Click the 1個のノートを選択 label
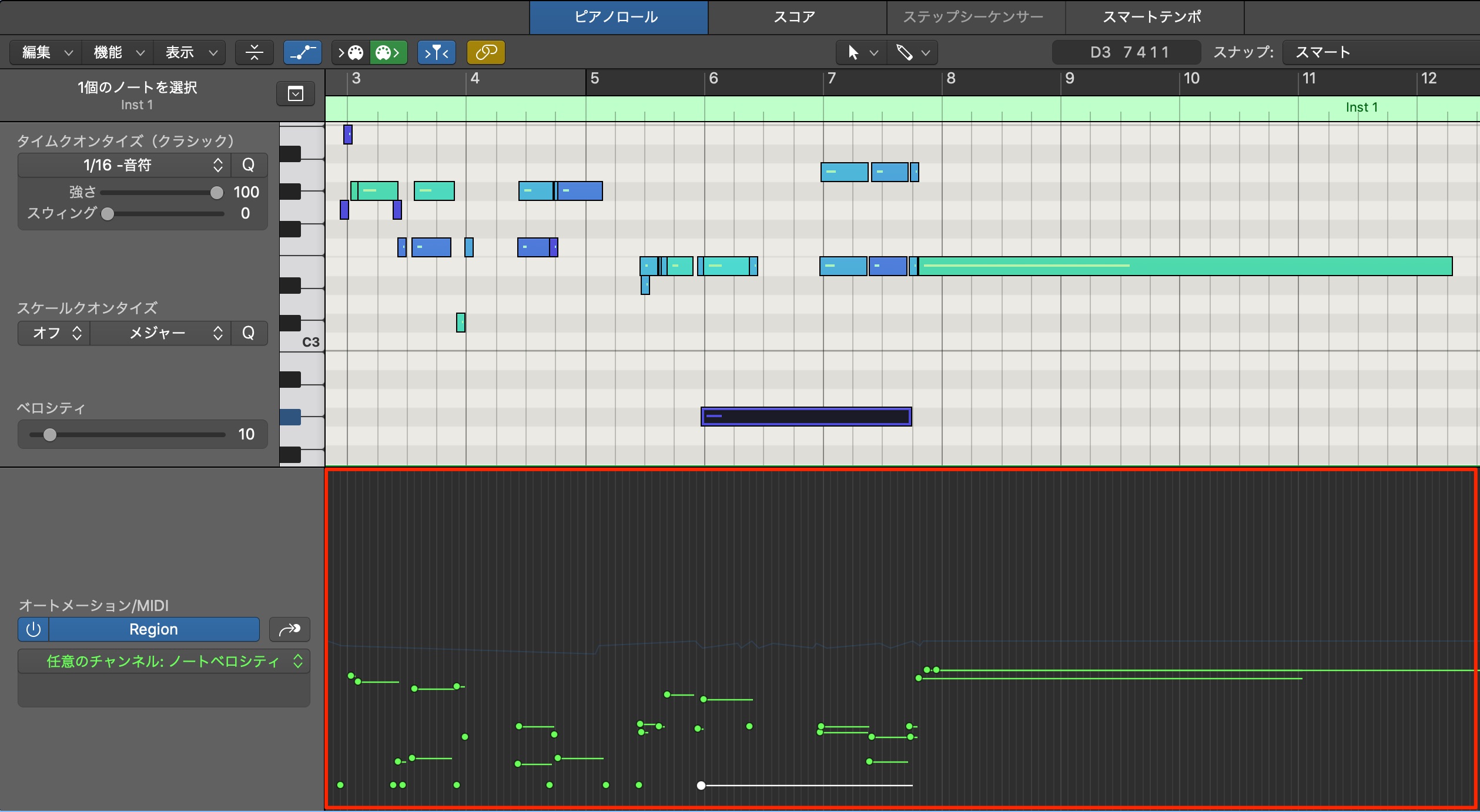This screenshot has height=812, width=1480. 137,88
